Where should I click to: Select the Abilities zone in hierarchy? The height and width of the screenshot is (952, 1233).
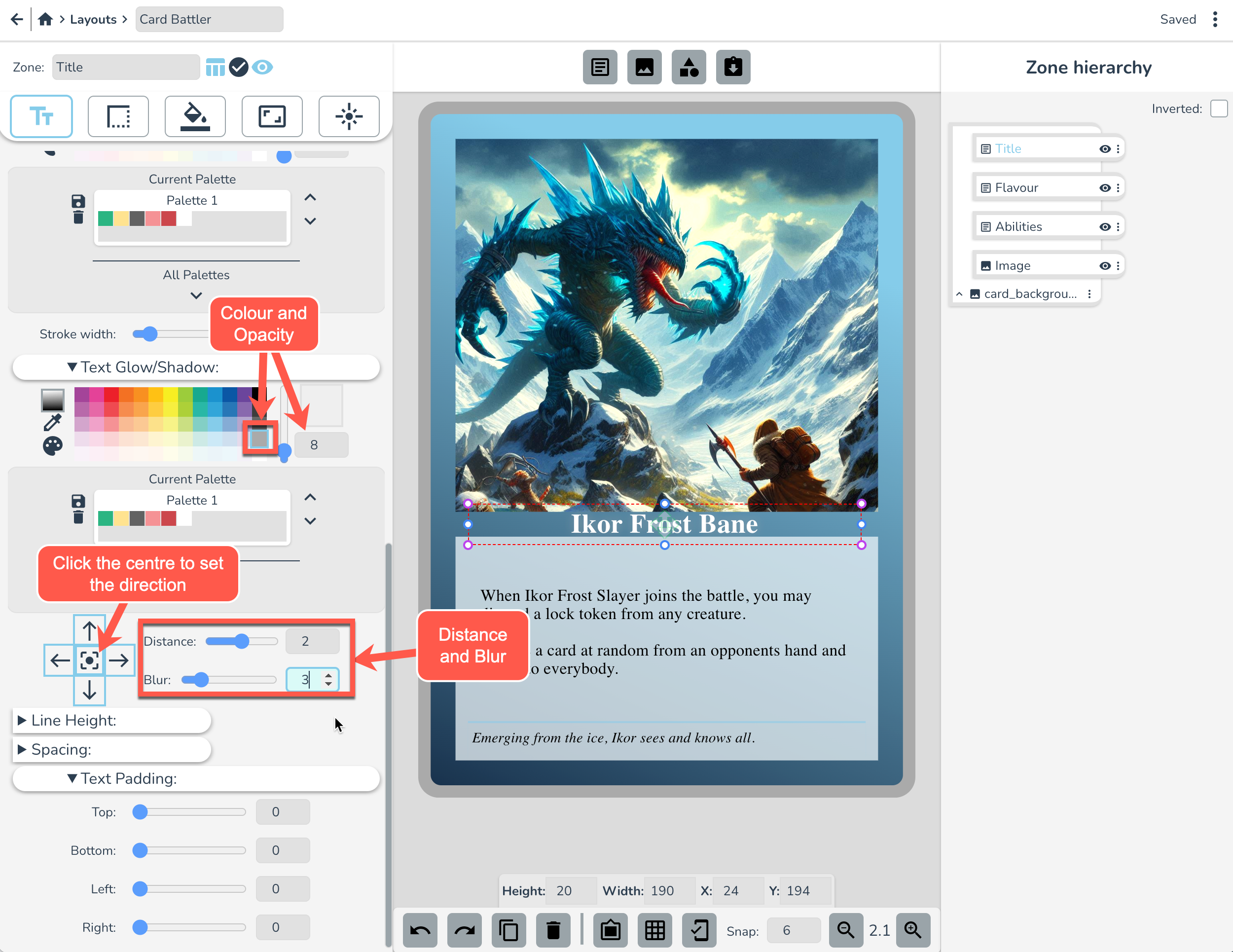point(1018,226)
